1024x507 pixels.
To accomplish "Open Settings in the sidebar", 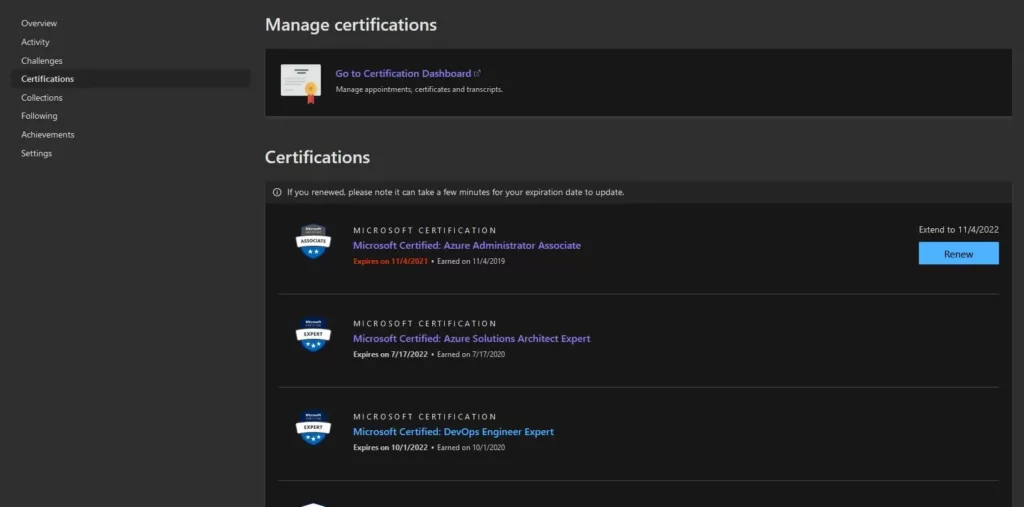I will [37, 154].
